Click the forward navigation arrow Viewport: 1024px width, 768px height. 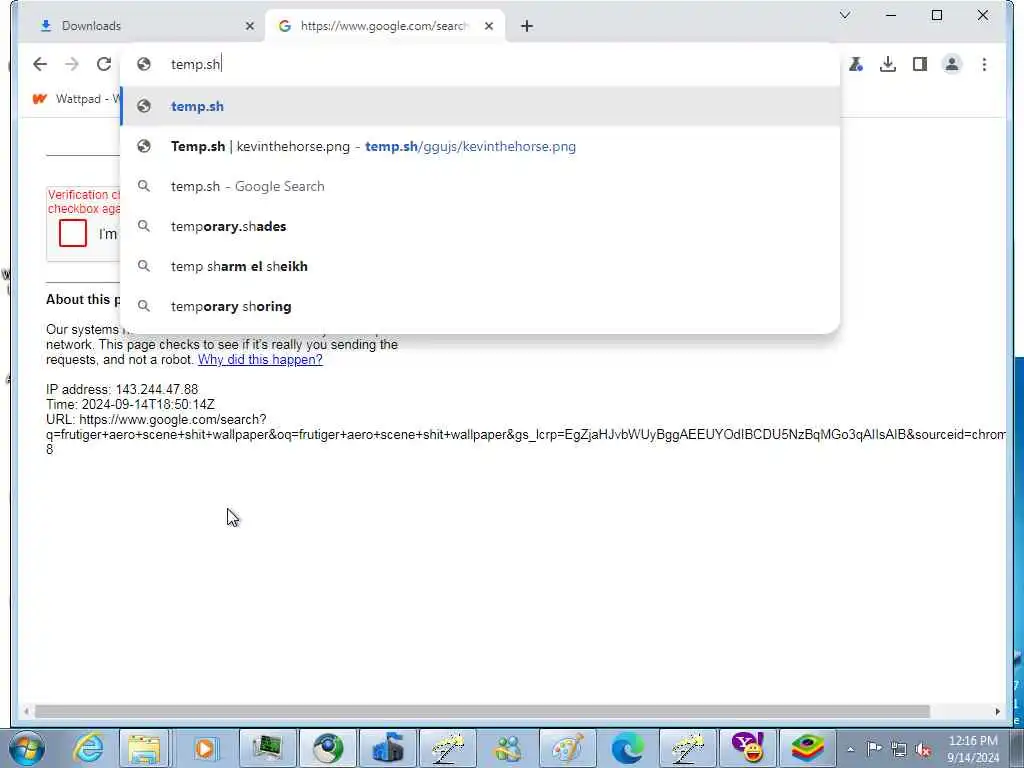pyautogui.click(x=72, y=64)
